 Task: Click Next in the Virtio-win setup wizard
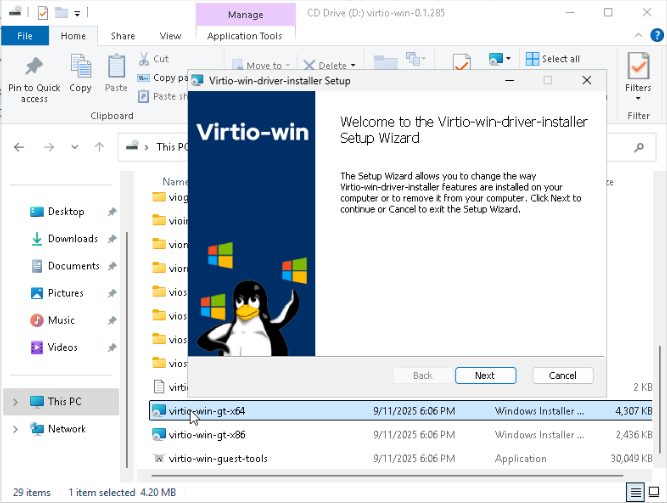[485, 375]
